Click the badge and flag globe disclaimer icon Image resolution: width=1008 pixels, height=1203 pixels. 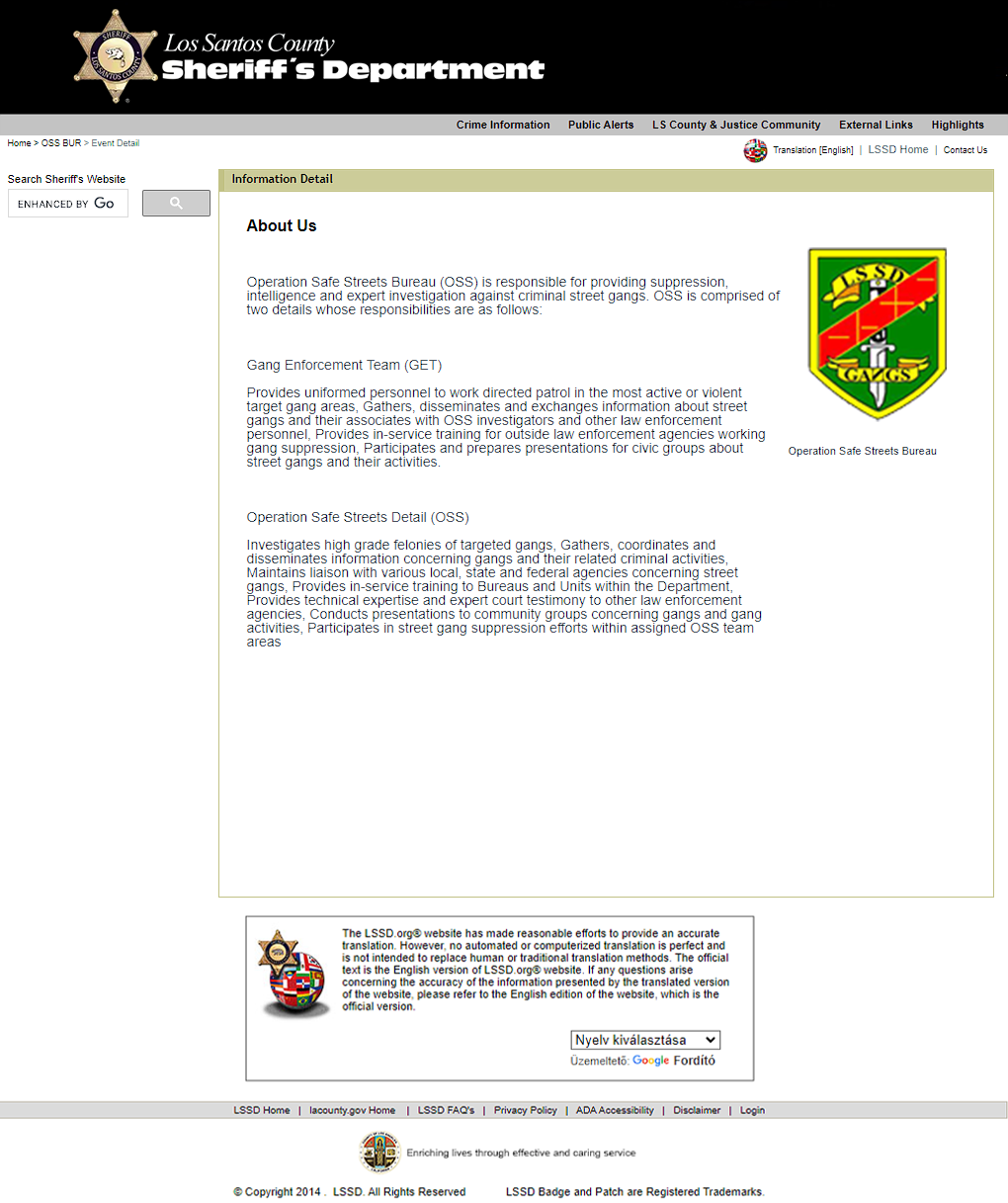coord(291,974)
